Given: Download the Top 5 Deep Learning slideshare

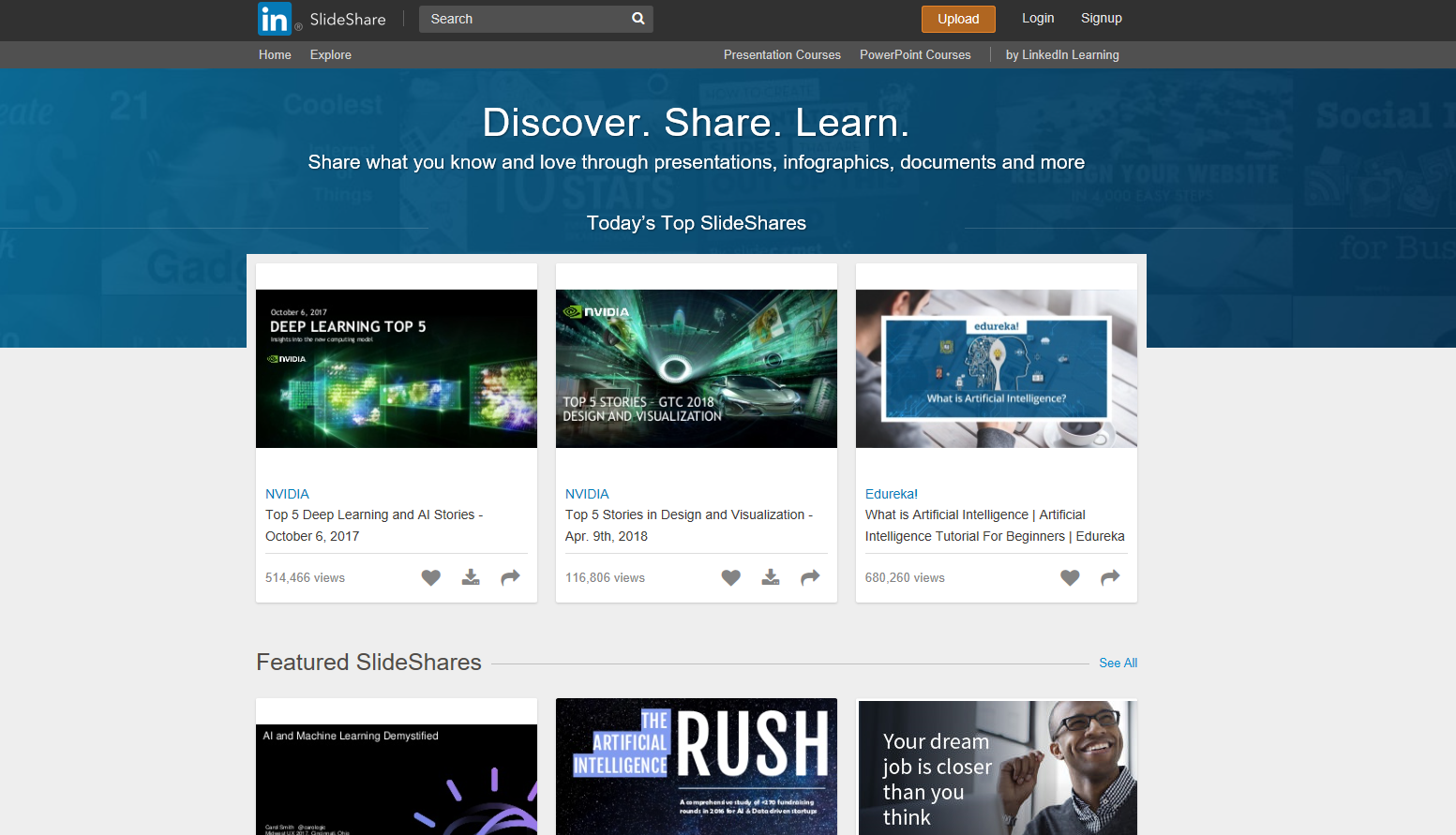Looking at the screenshot, I should coord(471,577).
